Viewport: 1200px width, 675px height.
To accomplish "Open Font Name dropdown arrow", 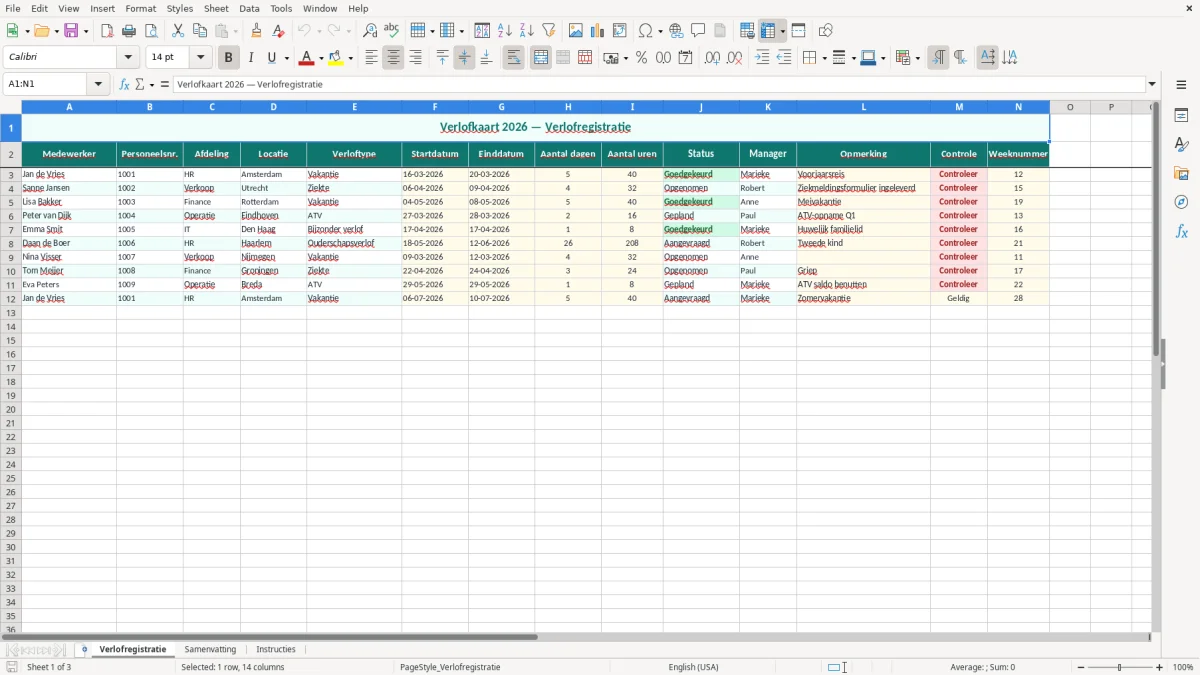I will [x=128, y=58].
